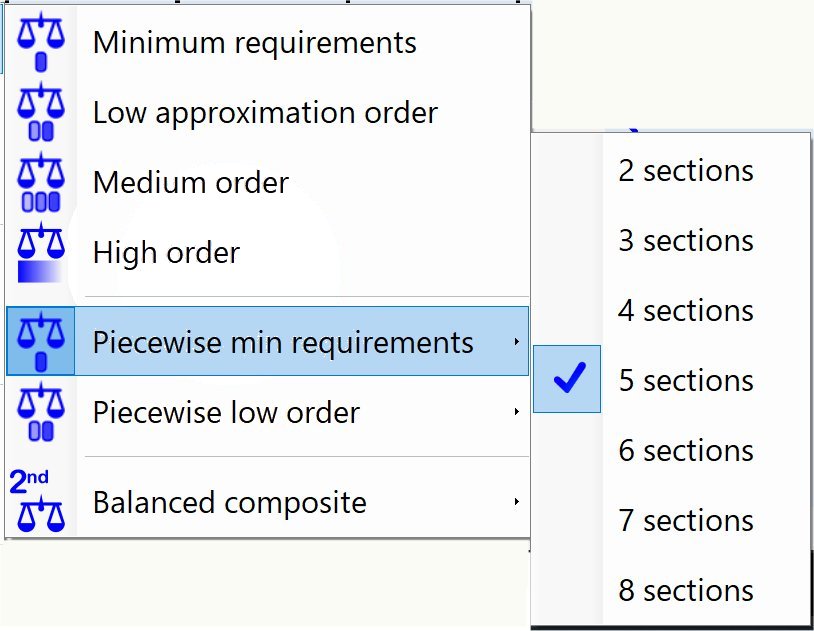Select 3 sections in the submenu
The height and width of the screenshot is (631, 814).
(x=686, y=241)
